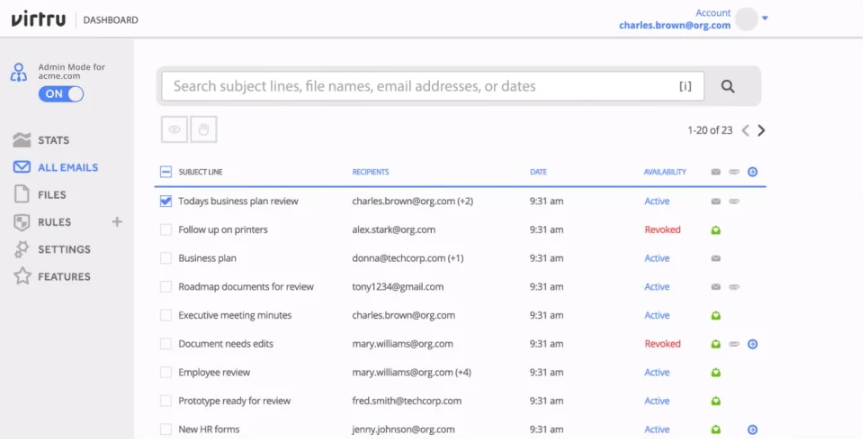Screen dimensions: 863x439
Task: Check the Prototype ready for review checkbox
Action: point(166,401)
